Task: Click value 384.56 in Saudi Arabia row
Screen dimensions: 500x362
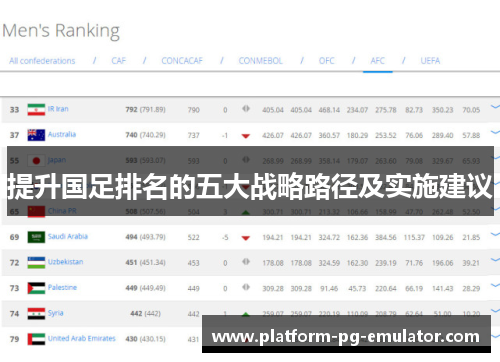Action: click(386, 238)
